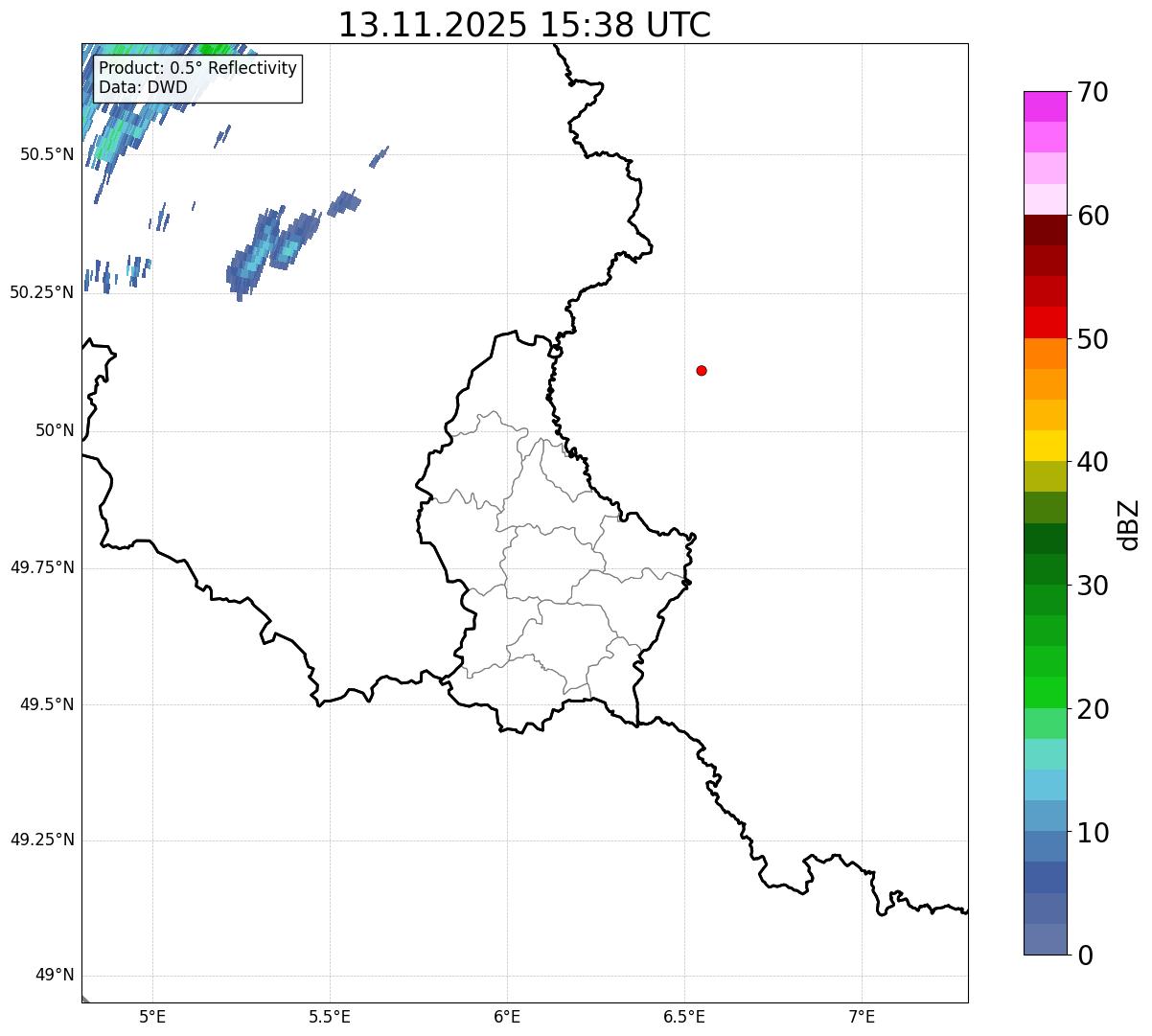
Task: Click the 49.5°N latitude label
Action: coord(47,704)
